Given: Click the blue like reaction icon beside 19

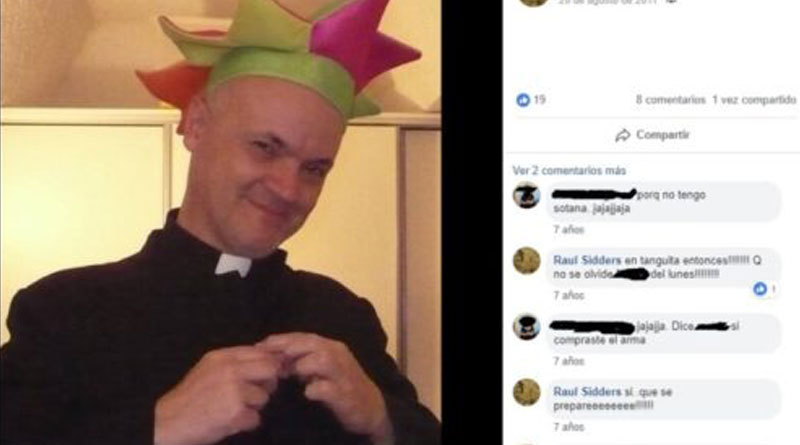Looking at the screenshot, I should (523, 100).
